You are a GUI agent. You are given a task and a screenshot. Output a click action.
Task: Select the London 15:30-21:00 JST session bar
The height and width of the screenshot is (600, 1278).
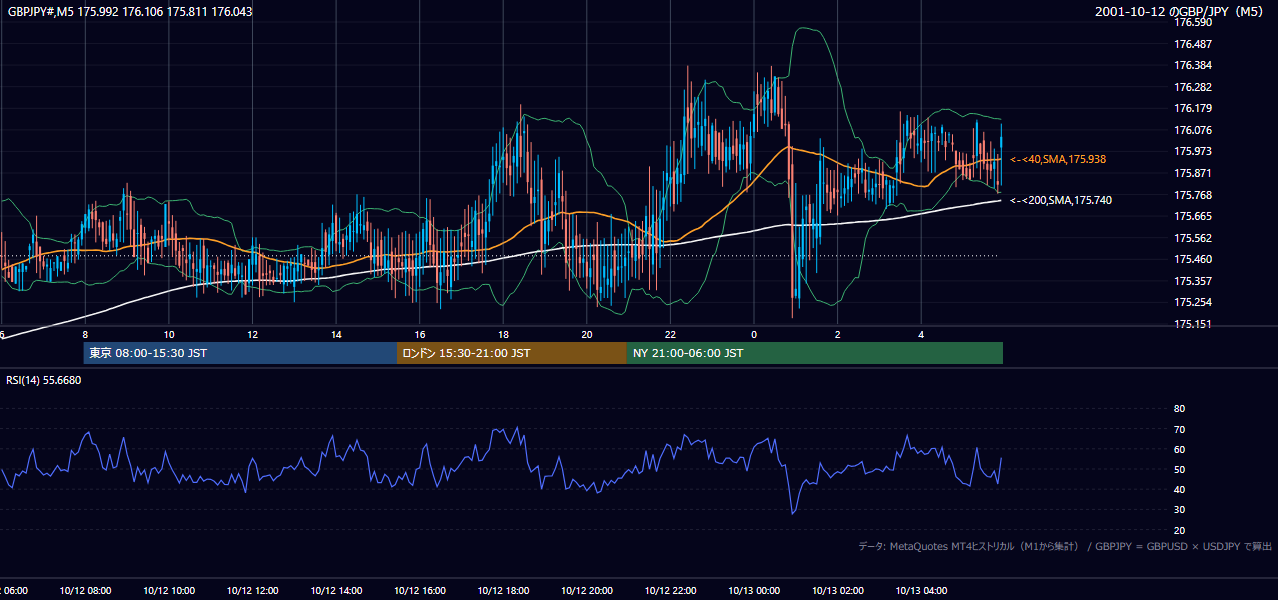[x=512, y=353]
